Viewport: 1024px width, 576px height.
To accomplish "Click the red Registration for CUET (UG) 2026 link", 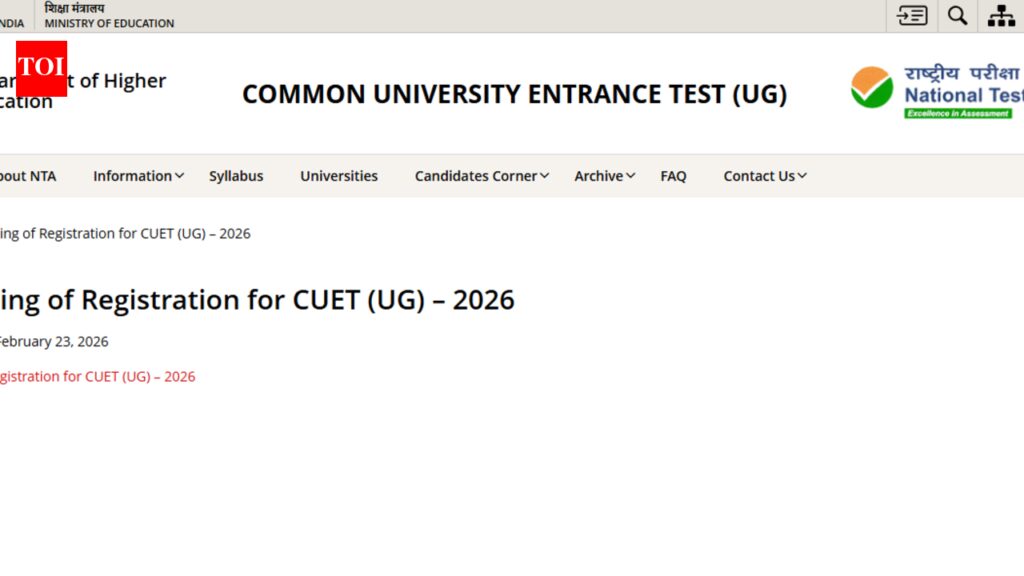I will coord(97,376).
